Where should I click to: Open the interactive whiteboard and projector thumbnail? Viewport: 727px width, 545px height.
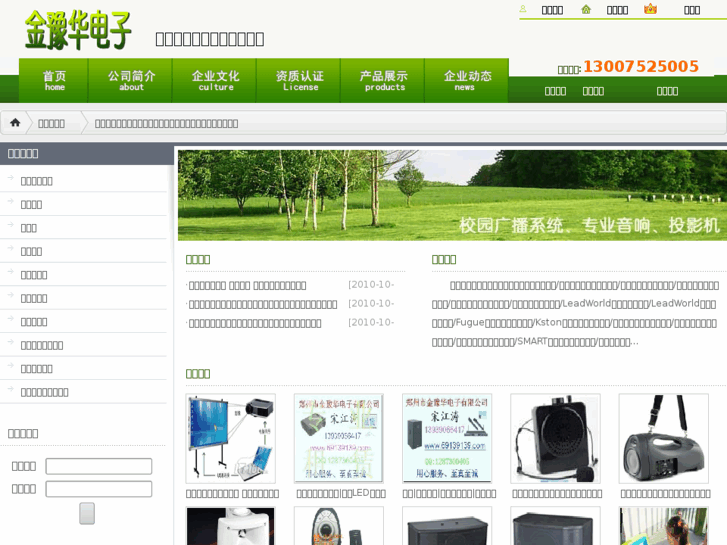click(x=230, y=438)
